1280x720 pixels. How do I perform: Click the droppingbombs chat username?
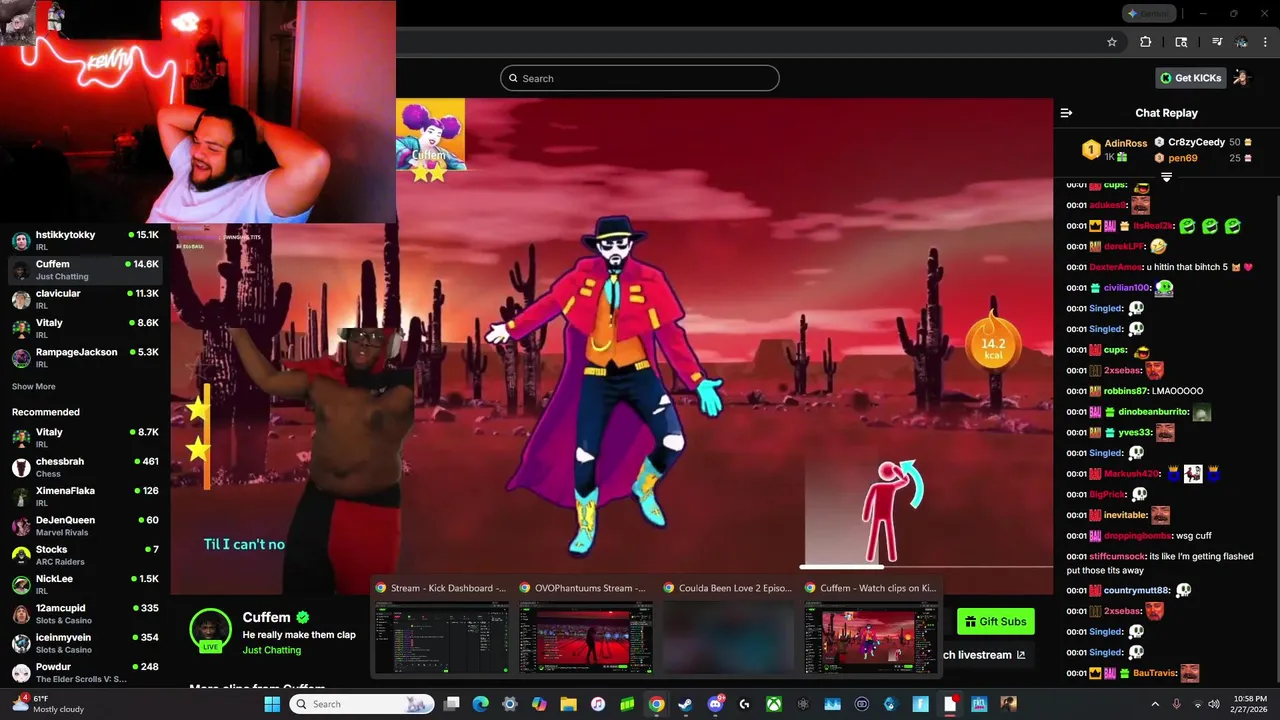pos(1137,536)
